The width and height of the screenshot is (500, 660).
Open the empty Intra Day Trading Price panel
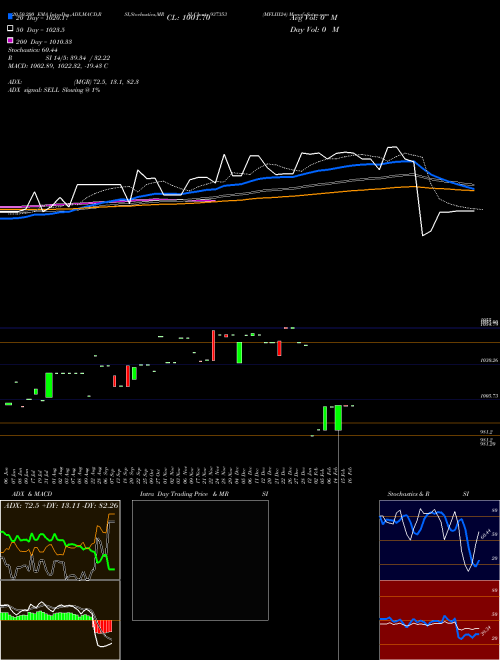coord(200,560)
